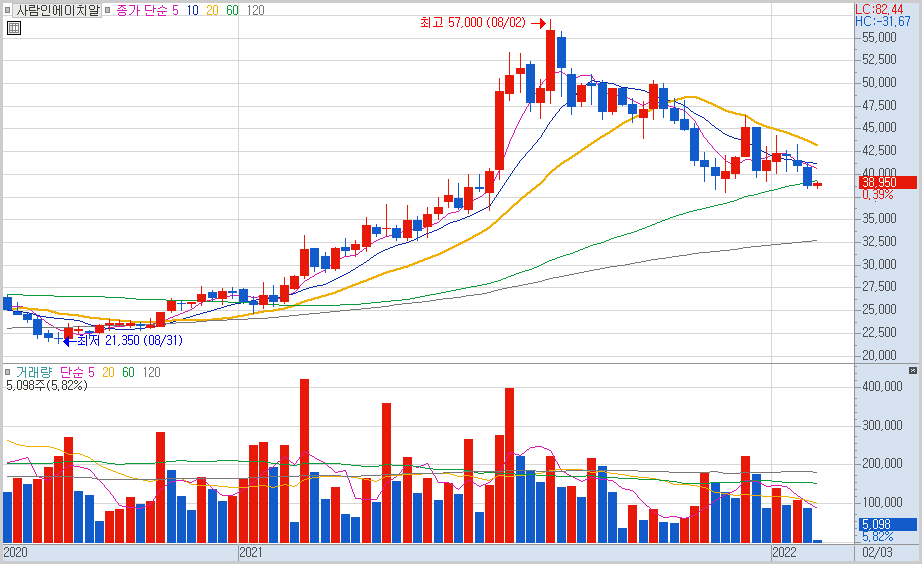922x564 pixels.
Task: Click the 35,000 price axis label
Action: pyautogui.click(x=879, y=218)
